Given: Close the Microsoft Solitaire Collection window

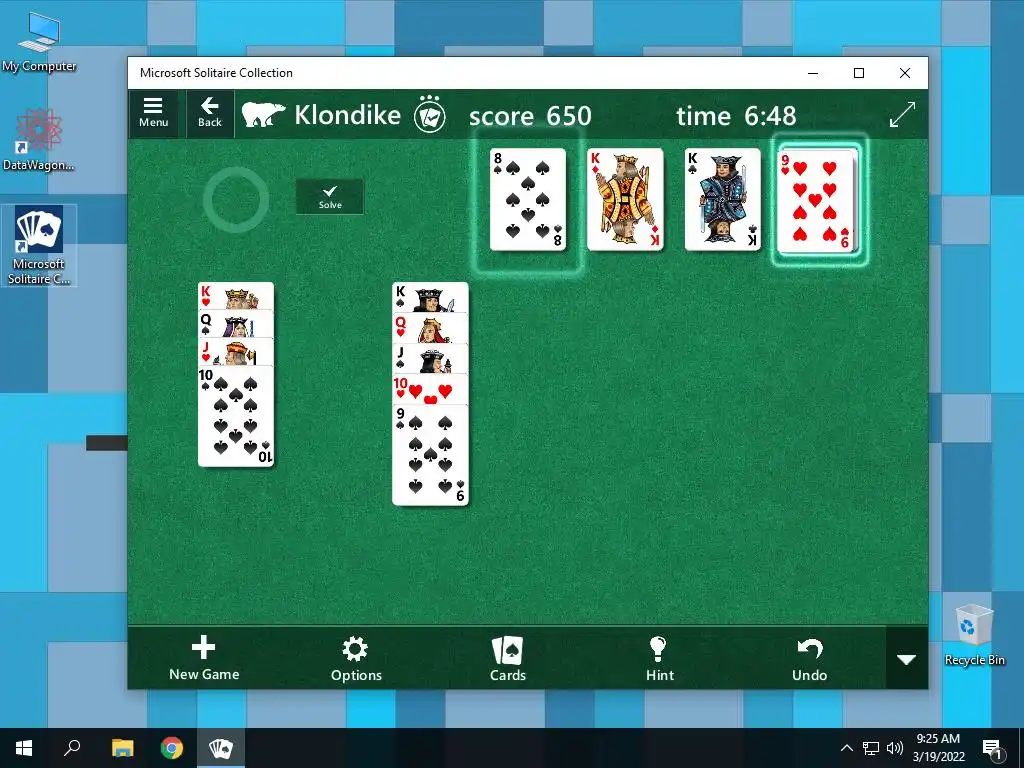Looking at the screenshot, I should tap(904, 73).
